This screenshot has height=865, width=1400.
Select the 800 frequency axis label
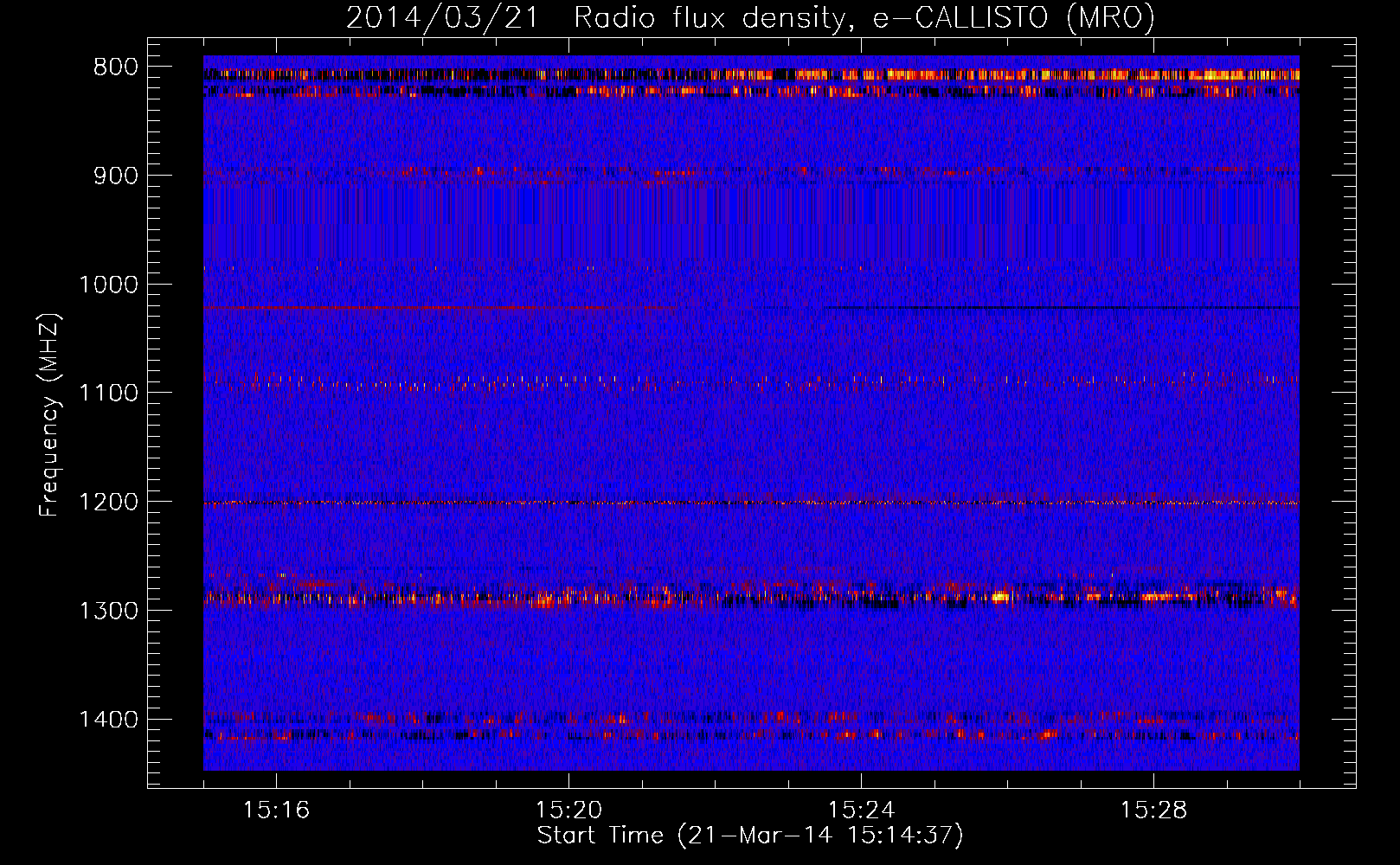(x=115, y=67)
